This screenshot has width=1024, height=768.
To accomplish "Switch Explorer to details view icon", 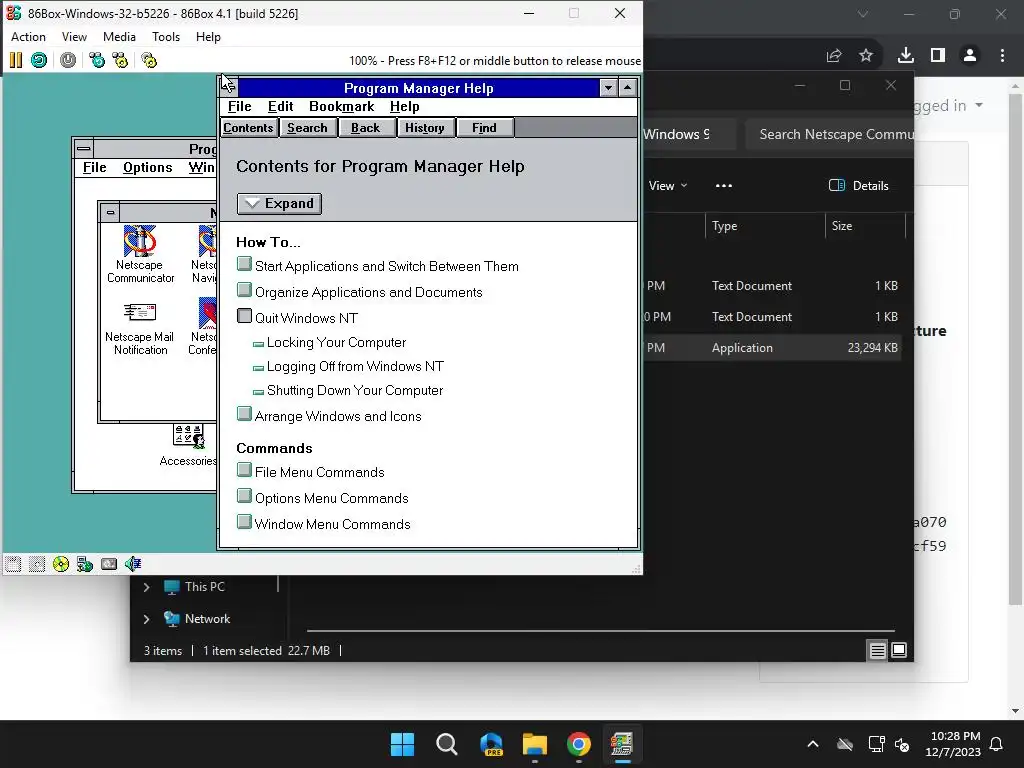I will (878, 650).
